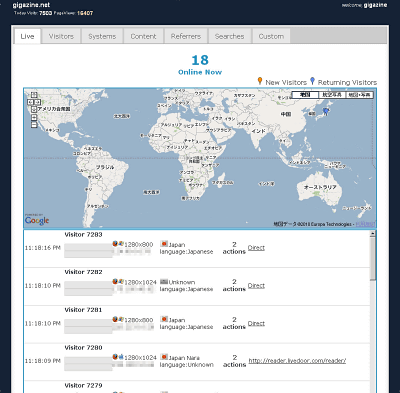Viewport: 400px width, 393px height.
Task: Click the blue visitor marker over Japan
Action: (x=326, y=111)
